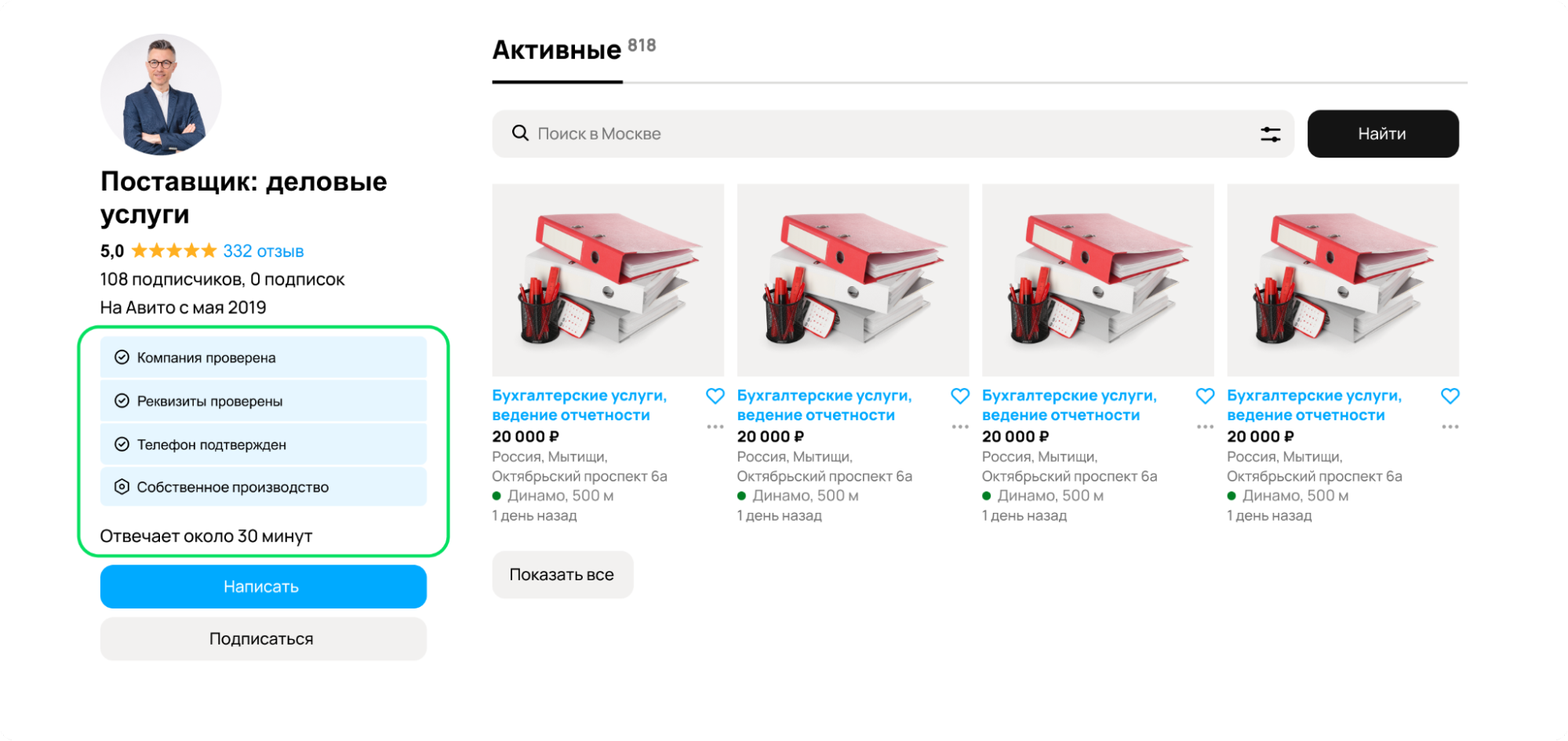
Task: Click the Написать message button
Action: 263,587
